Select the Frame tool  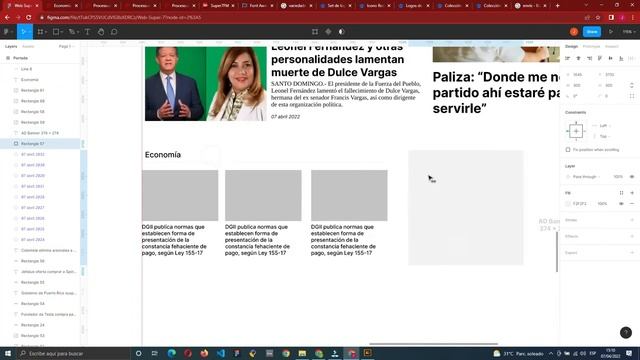40,31
